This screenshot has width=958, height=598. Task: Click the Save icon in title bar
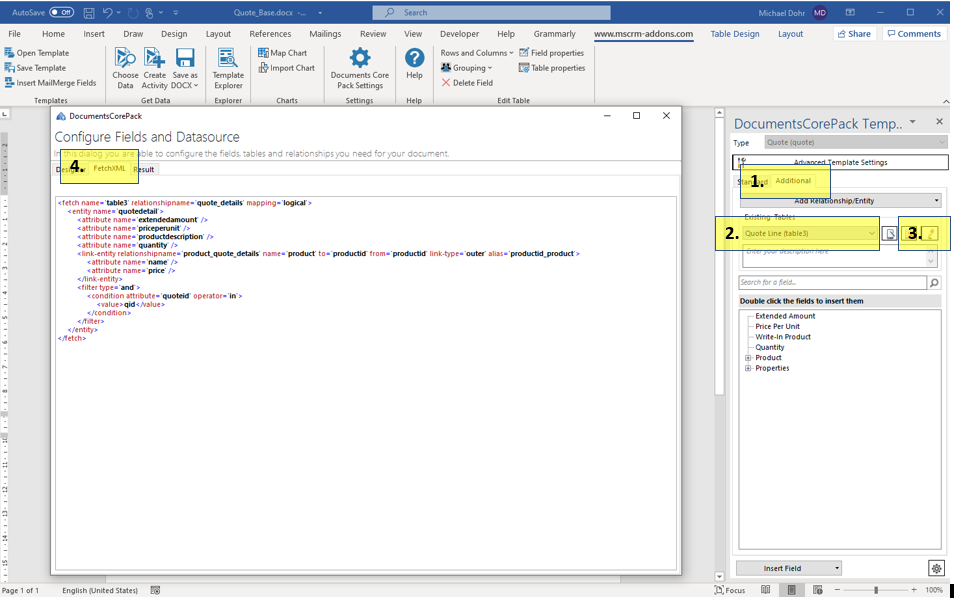[89, 12]
